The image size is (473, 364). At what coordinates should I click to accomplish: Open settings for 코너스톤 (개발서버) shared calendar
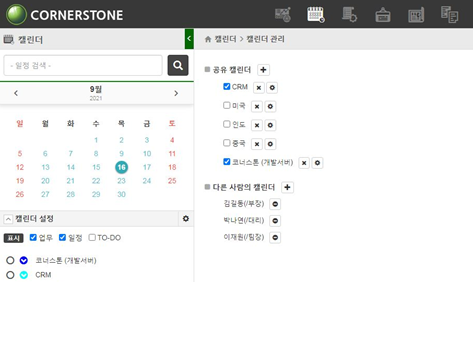[x=317, y=163]
